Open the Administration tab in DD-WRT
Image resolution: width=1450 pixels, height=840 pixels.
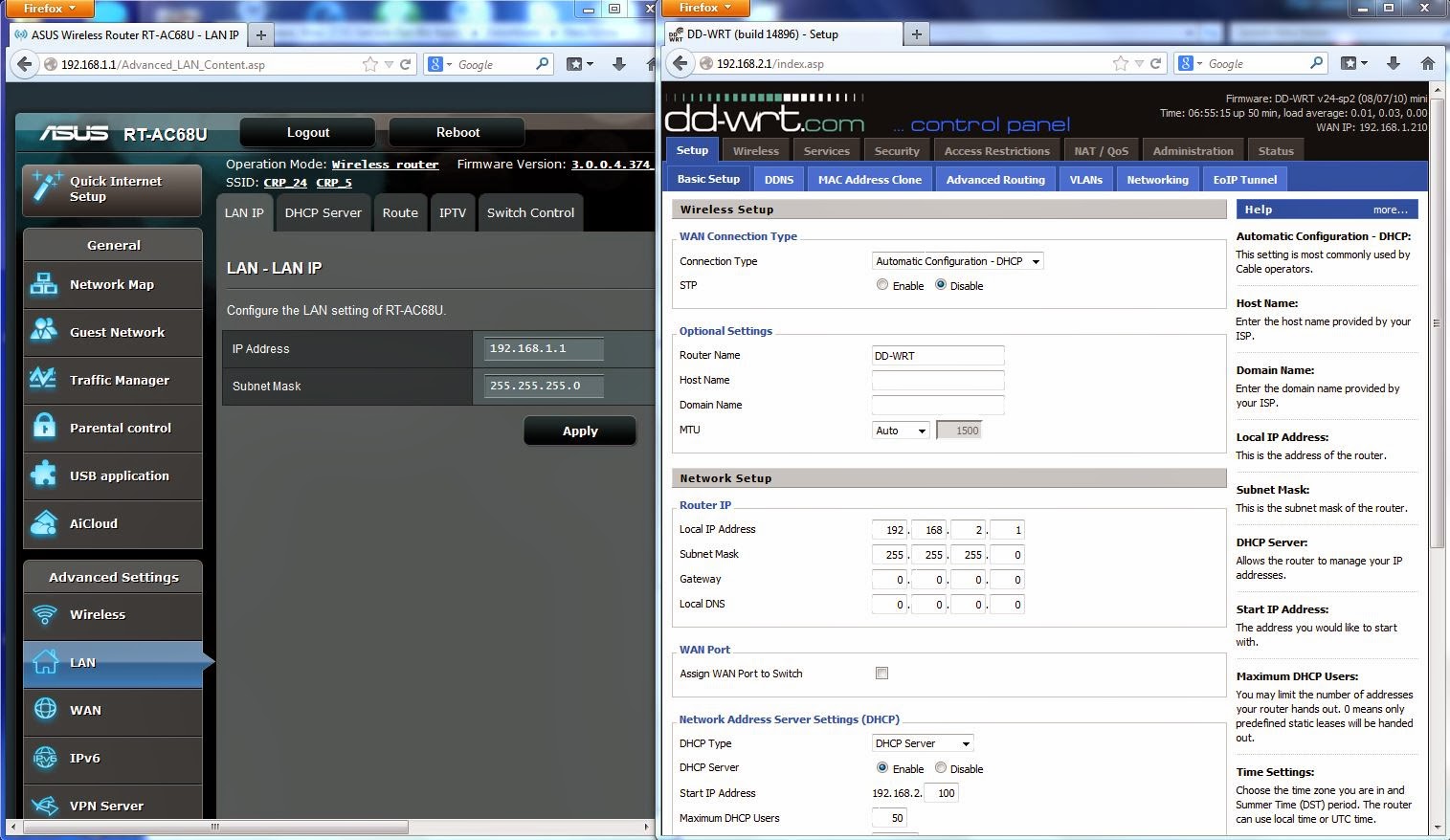1193,151
